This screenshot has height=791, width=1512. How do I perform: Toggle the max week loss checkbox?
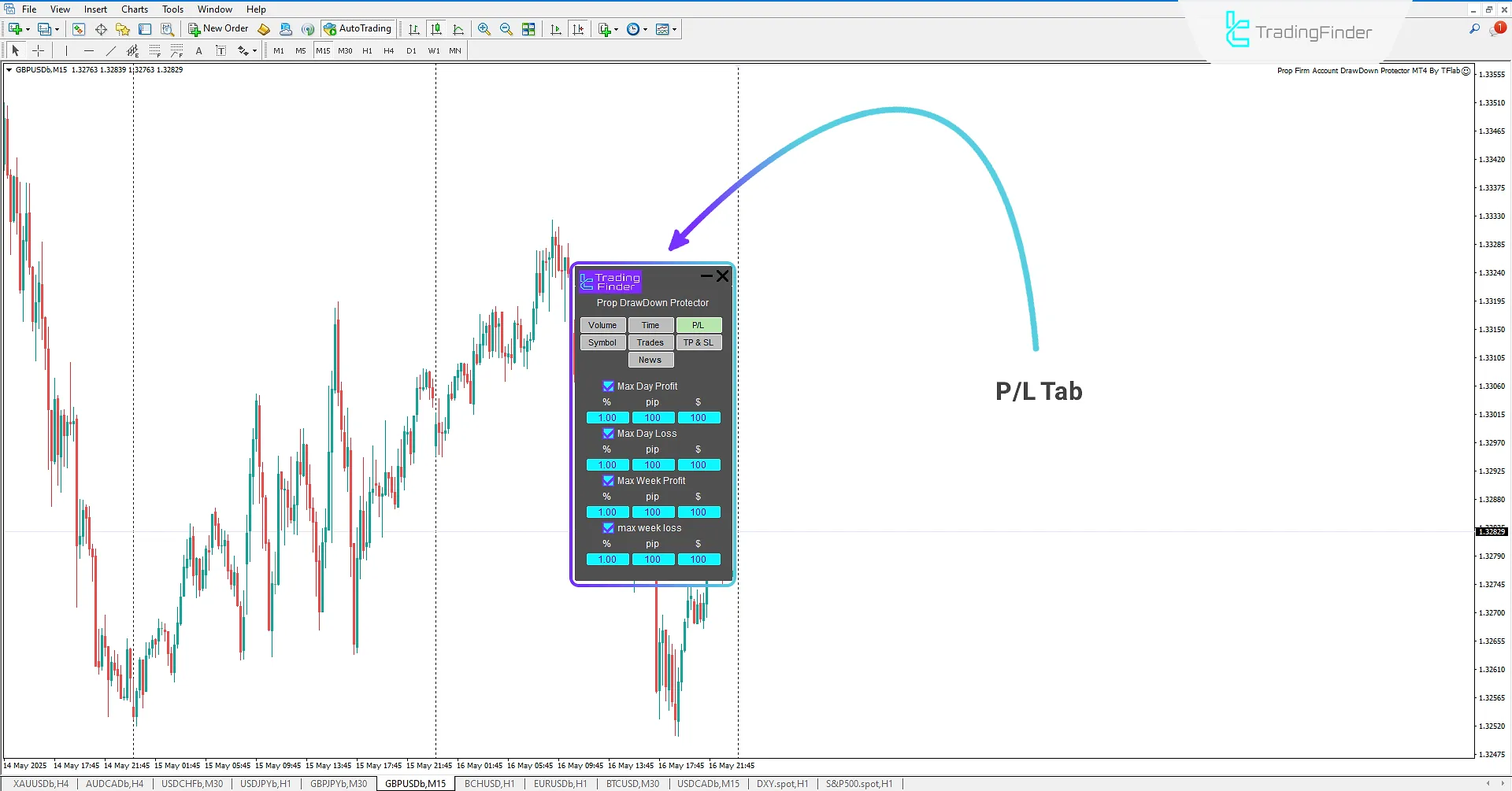click(x=608, y=528)
